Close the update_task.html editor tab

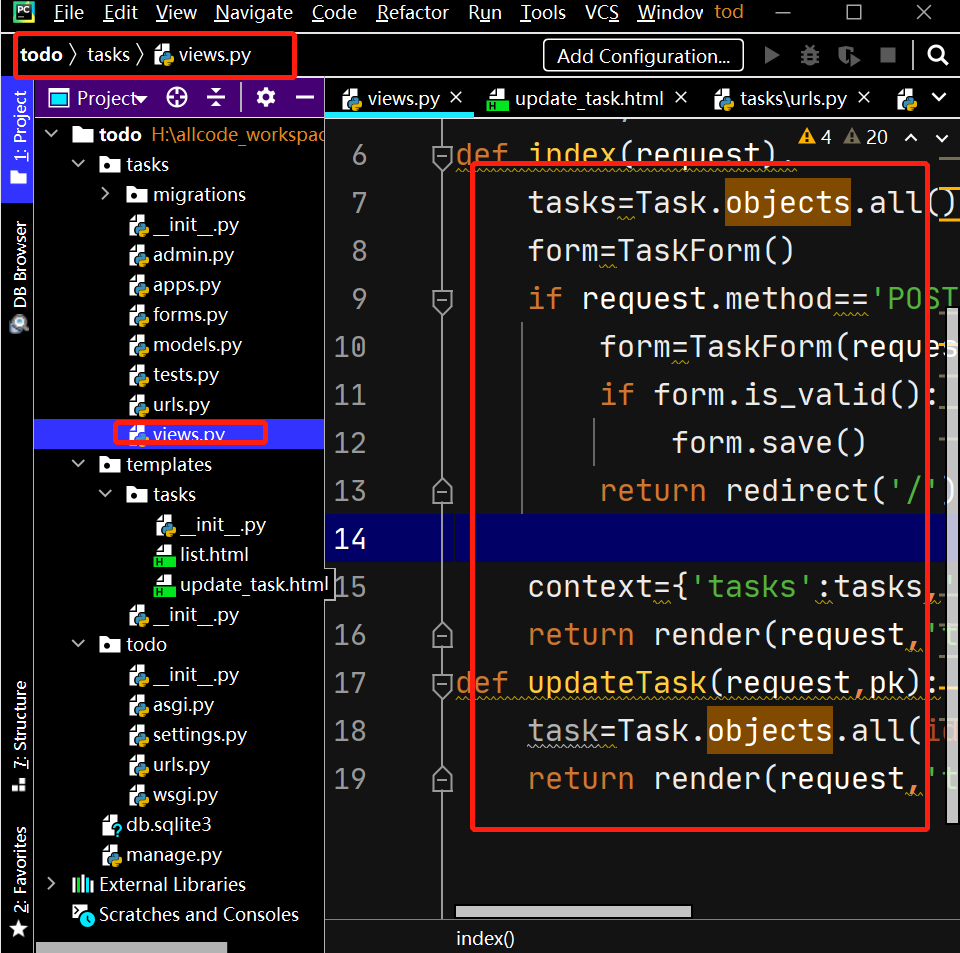tap(681, 97)
